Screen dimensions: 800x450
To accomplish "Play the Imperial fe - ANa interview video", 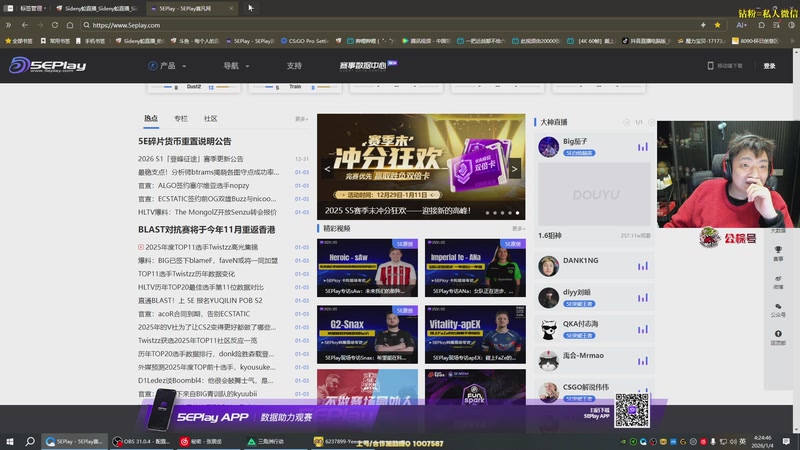I will tap(475, 267).
